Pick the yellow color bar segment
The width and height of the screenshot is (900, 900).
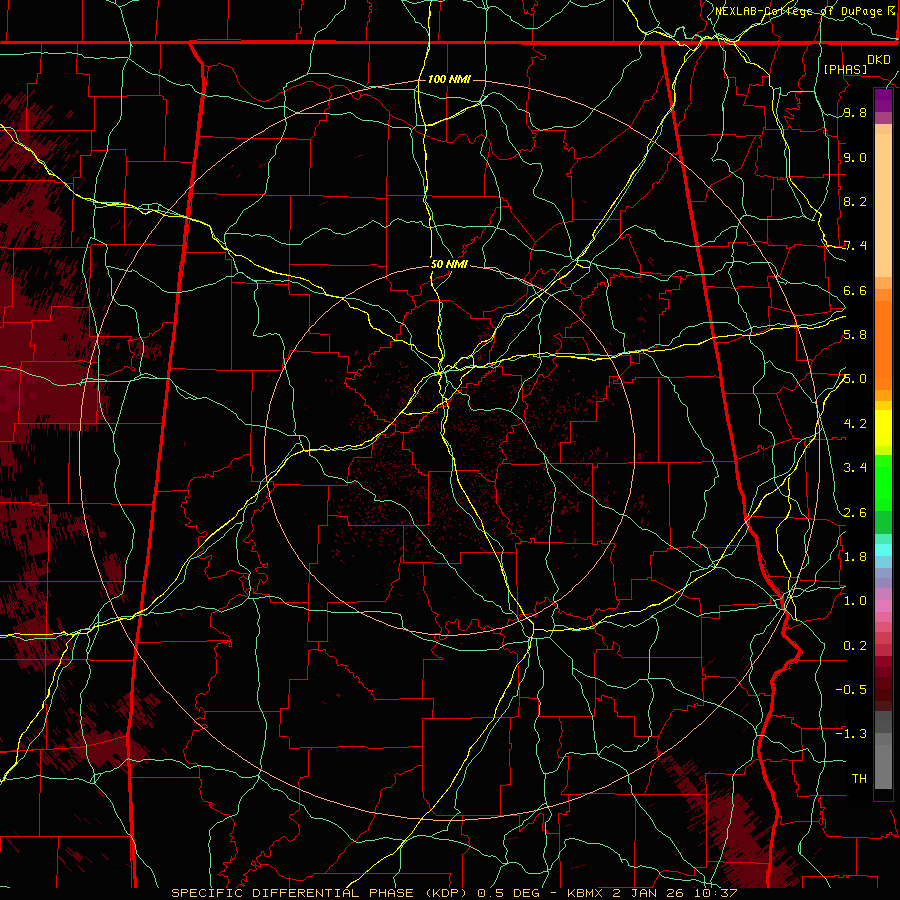point(883,428)
